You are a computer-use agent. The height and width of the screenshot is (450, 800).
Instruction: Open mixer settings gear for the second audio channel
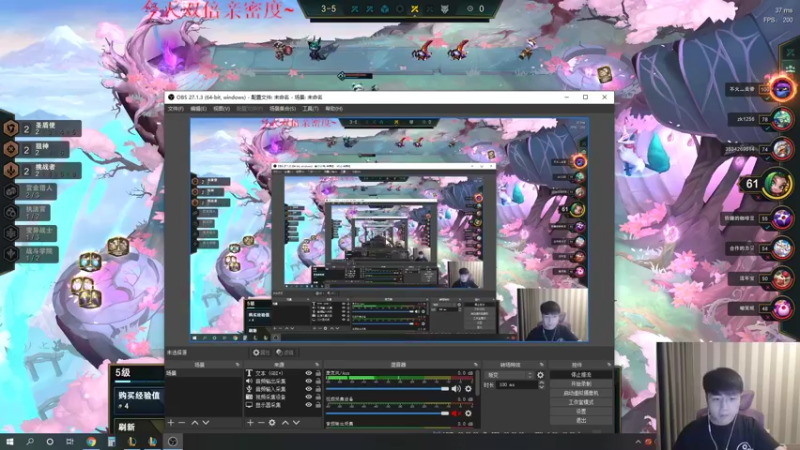click(x=468, y=413)
